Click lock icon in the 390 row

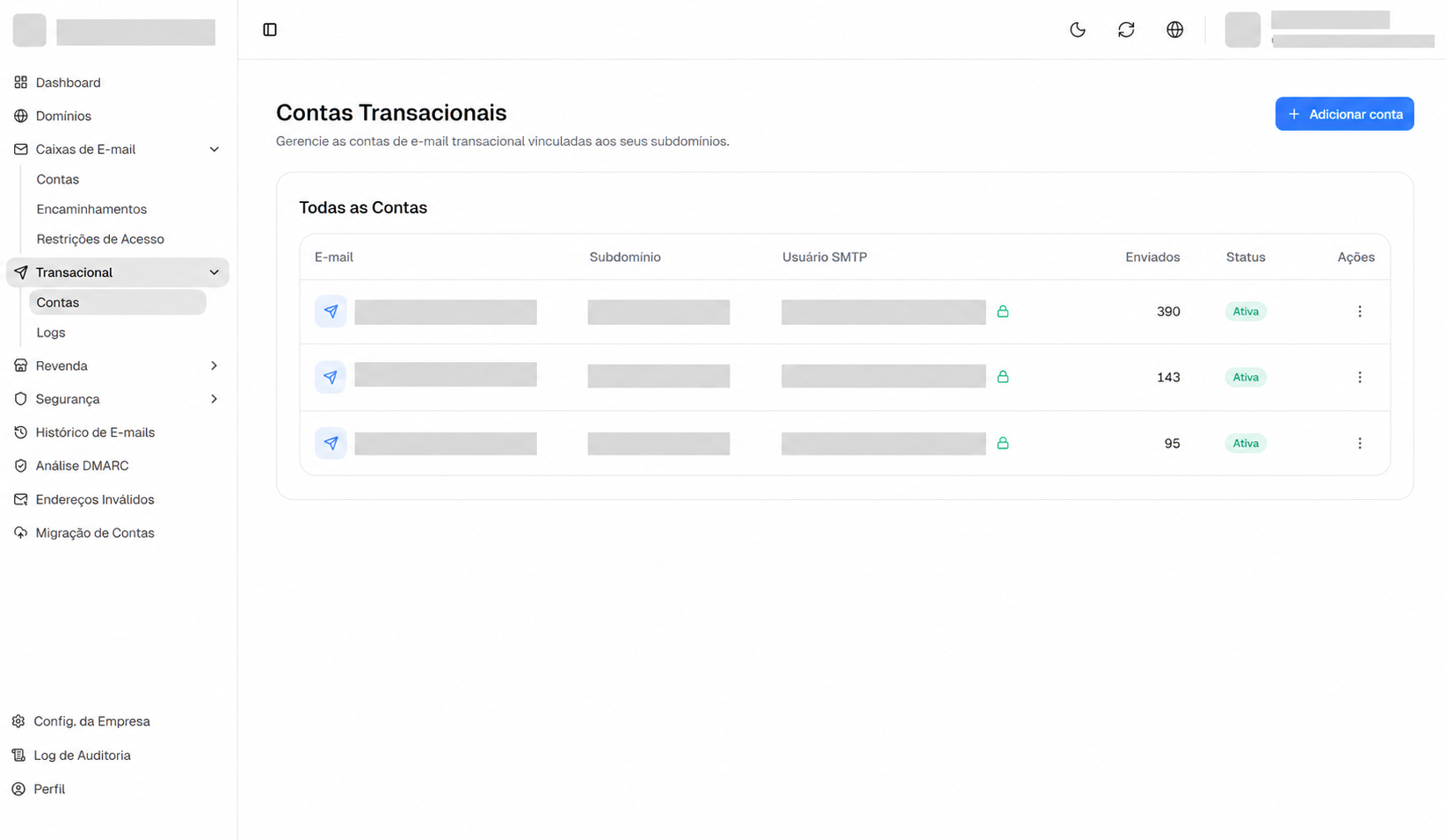tap(1002, 312)
